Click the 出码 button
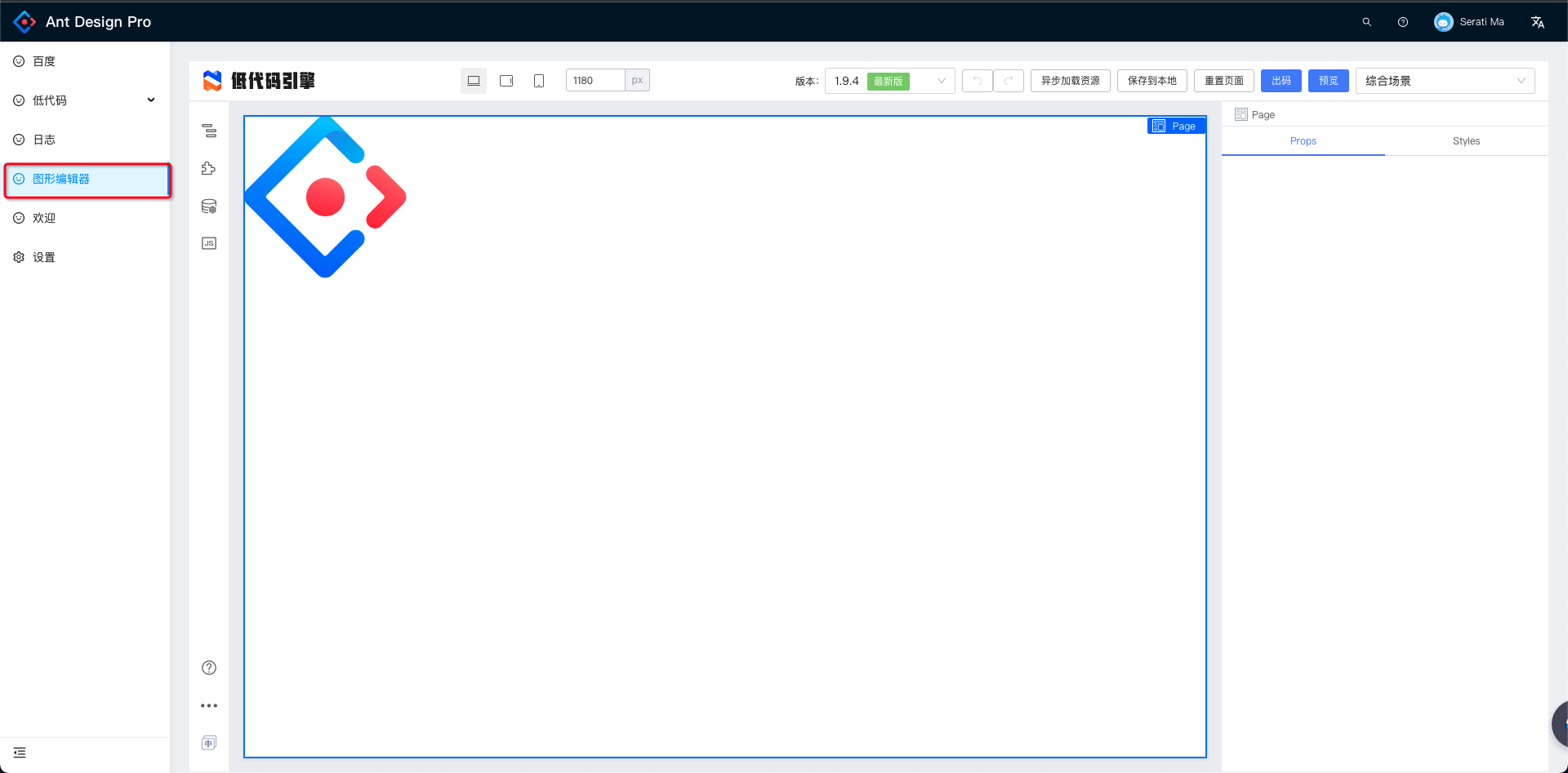This screenshot has width=1568, height=773. [x=1281, y=81]
